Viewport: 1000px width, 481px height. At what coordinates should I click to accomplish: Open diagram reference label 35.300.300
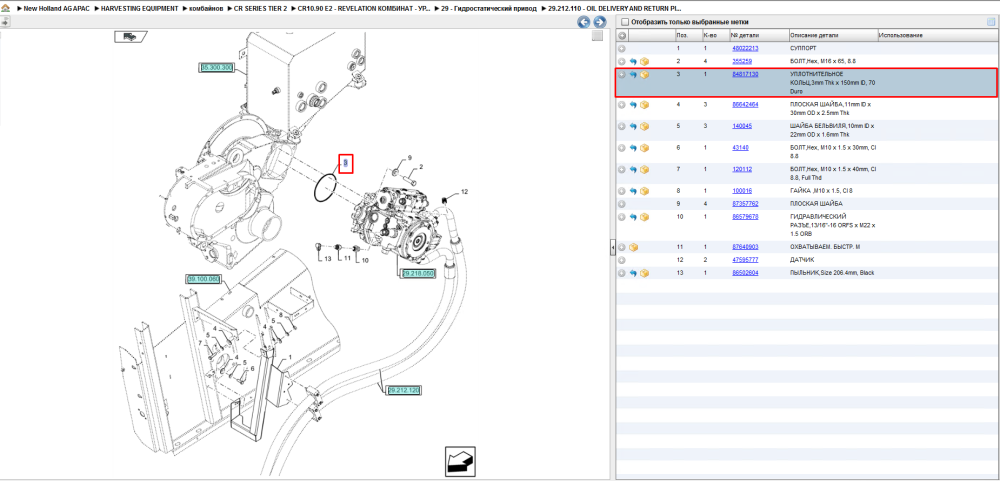[x=217, y=67]
